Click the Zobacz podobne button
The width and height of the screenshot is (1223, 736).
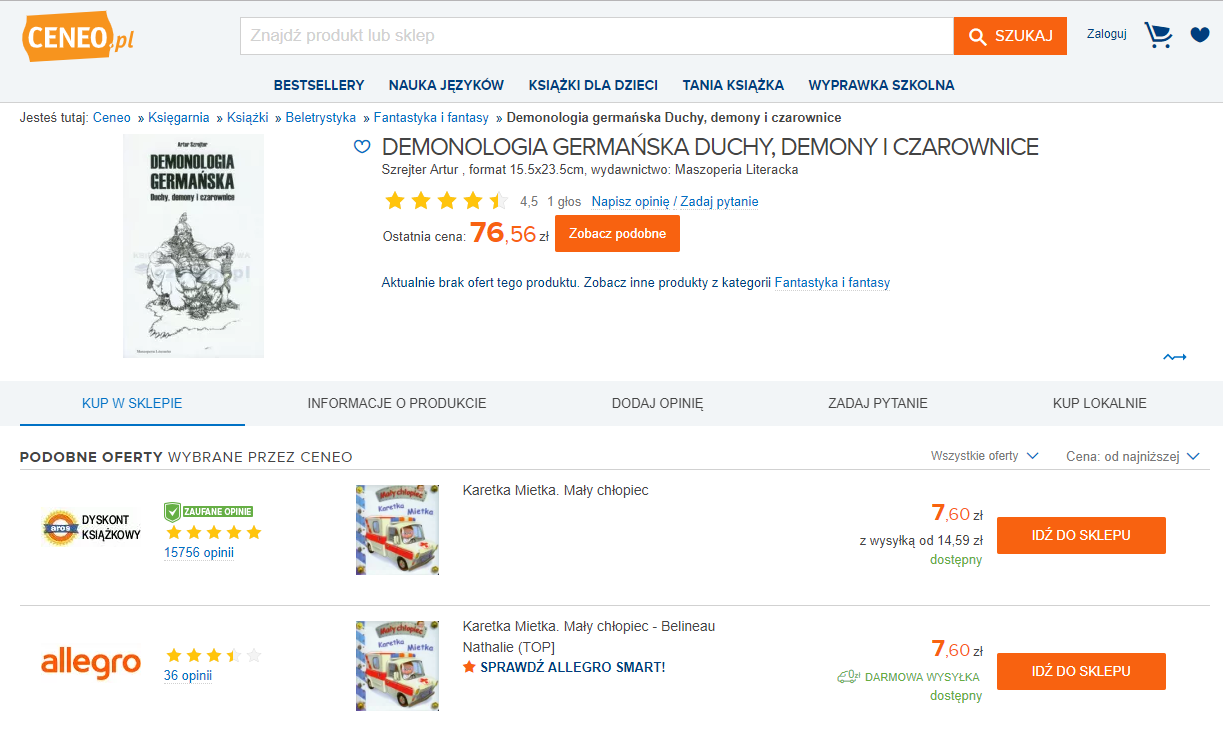click(617, 234)
